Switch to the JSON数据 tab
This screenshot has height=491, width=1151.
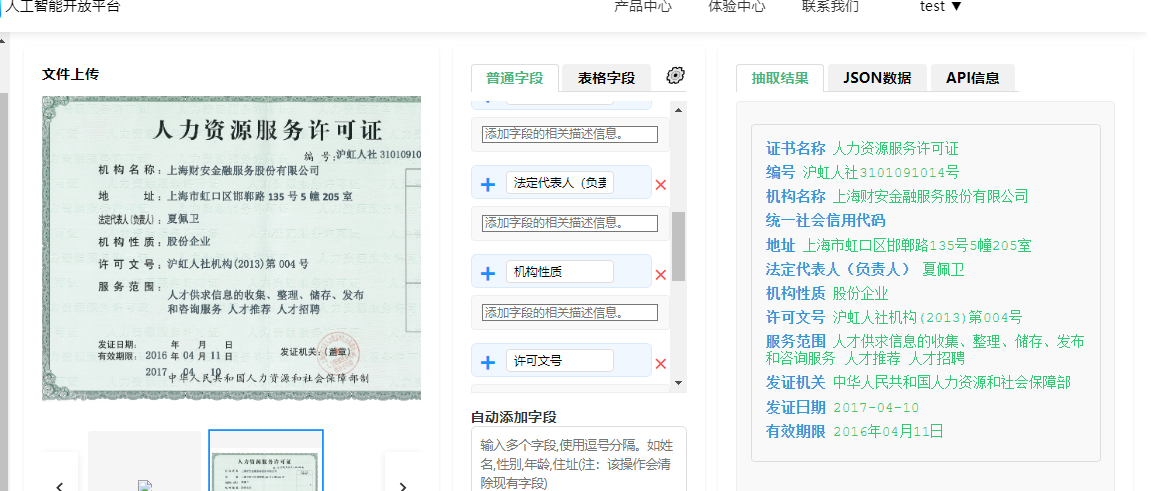(876, 78)
